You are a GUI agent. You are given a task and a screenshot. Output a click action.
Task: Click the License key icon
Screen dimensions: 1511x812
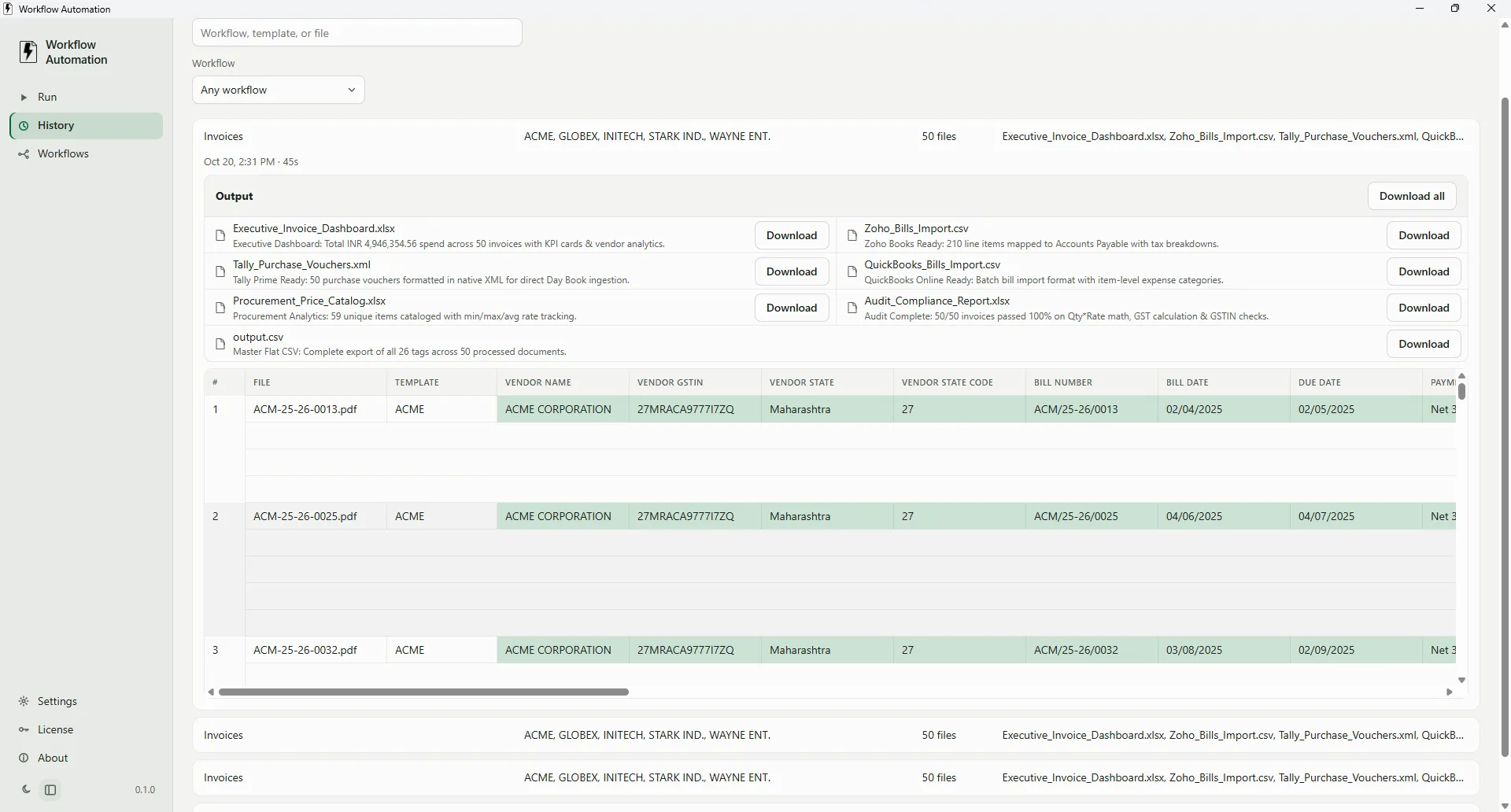click(24, 729)
